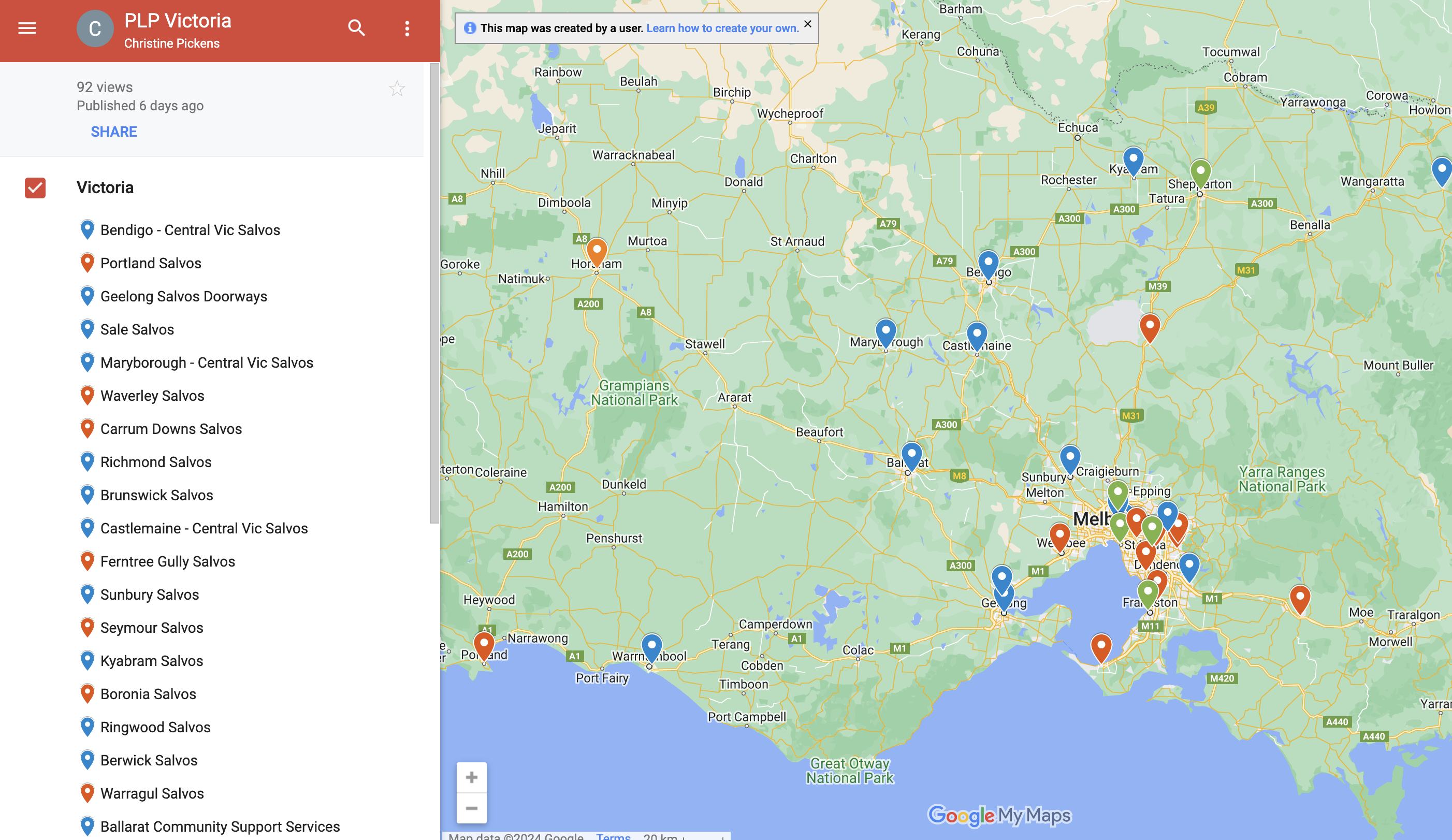This screenshot has width=1452, height=840.
Task: Open Learn how to create your own link
Action: click(722, 28)
